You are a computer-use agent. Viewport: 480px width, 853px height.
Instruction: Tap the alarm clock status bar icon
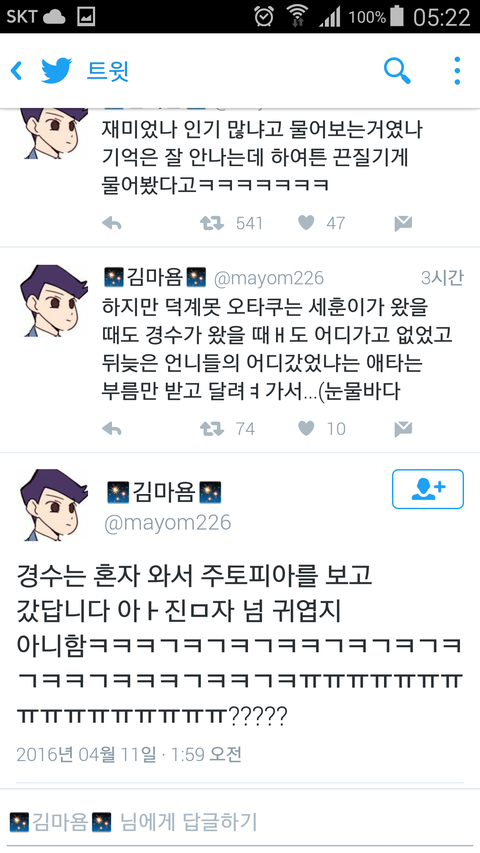pyautogui.click(x=264, y=16)
